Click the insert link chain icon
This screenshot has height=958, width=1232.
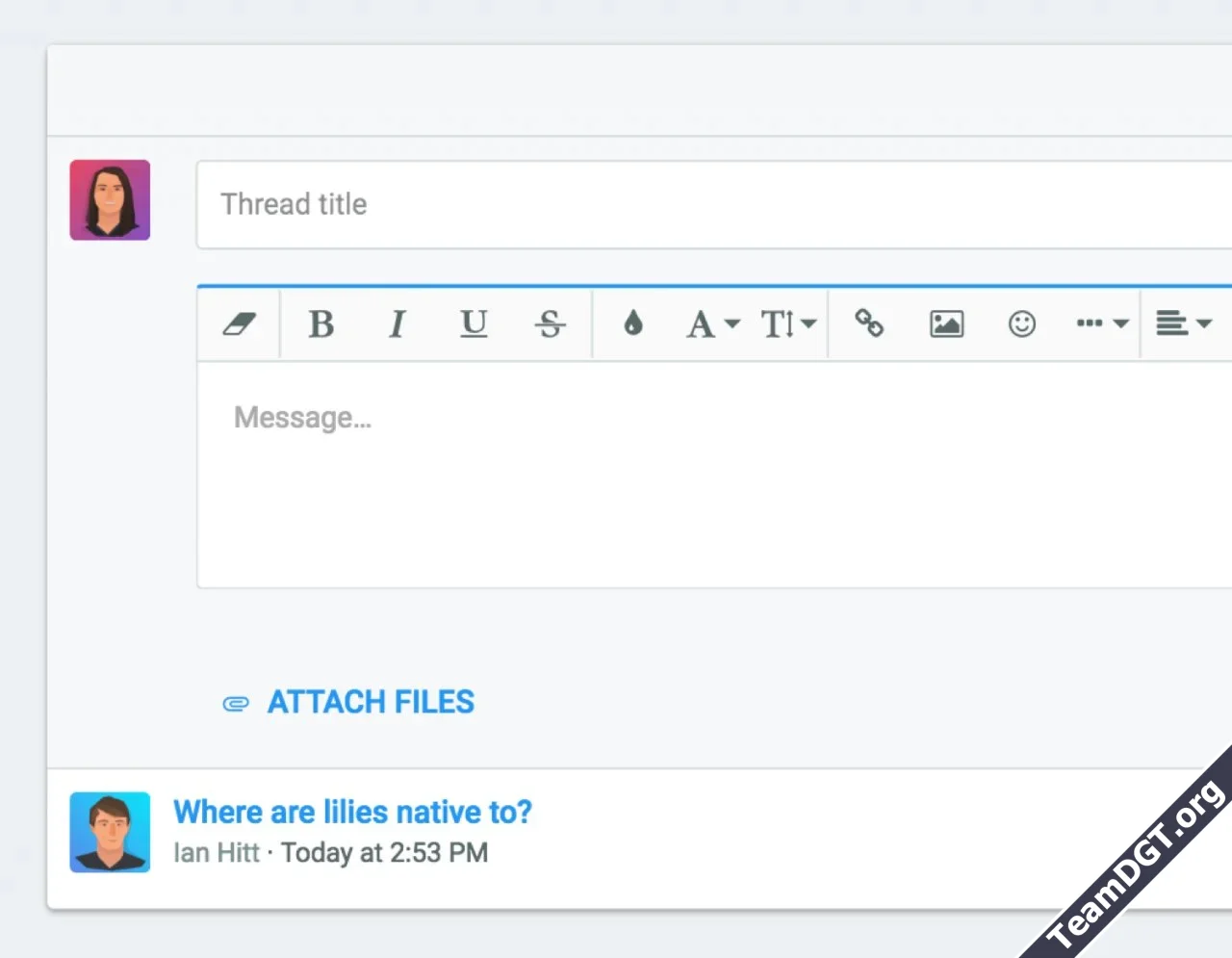869,324
